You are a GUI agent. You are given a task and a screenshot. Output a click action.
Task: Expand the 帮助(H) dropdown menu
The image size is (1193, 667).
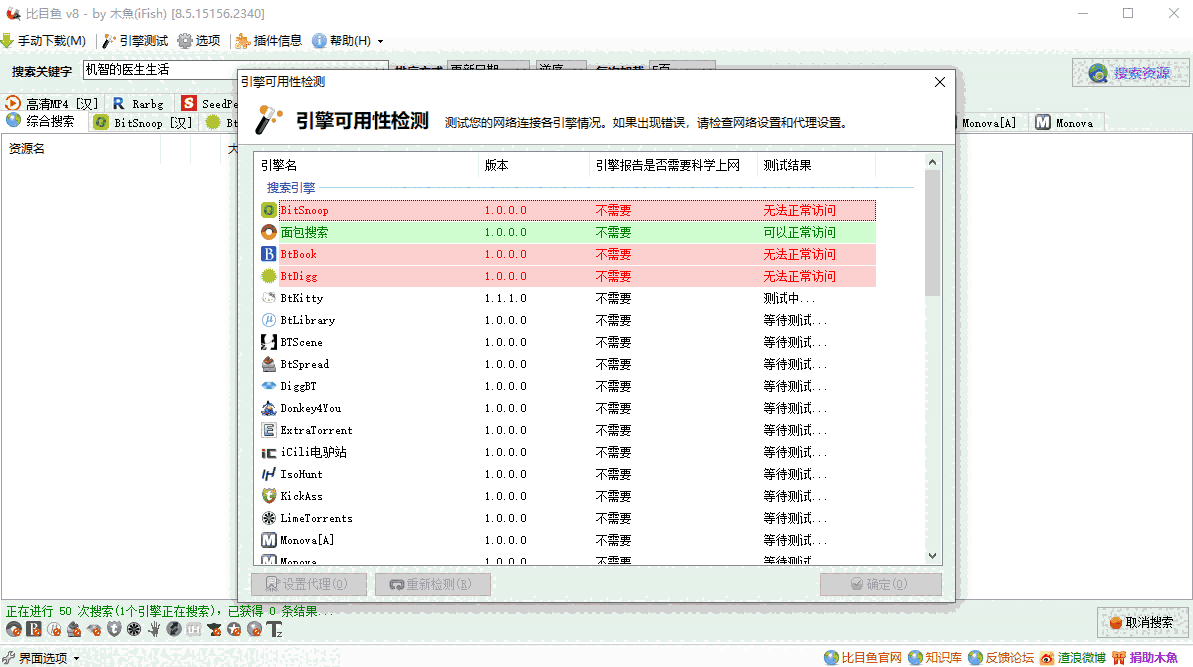click(348, 41)
